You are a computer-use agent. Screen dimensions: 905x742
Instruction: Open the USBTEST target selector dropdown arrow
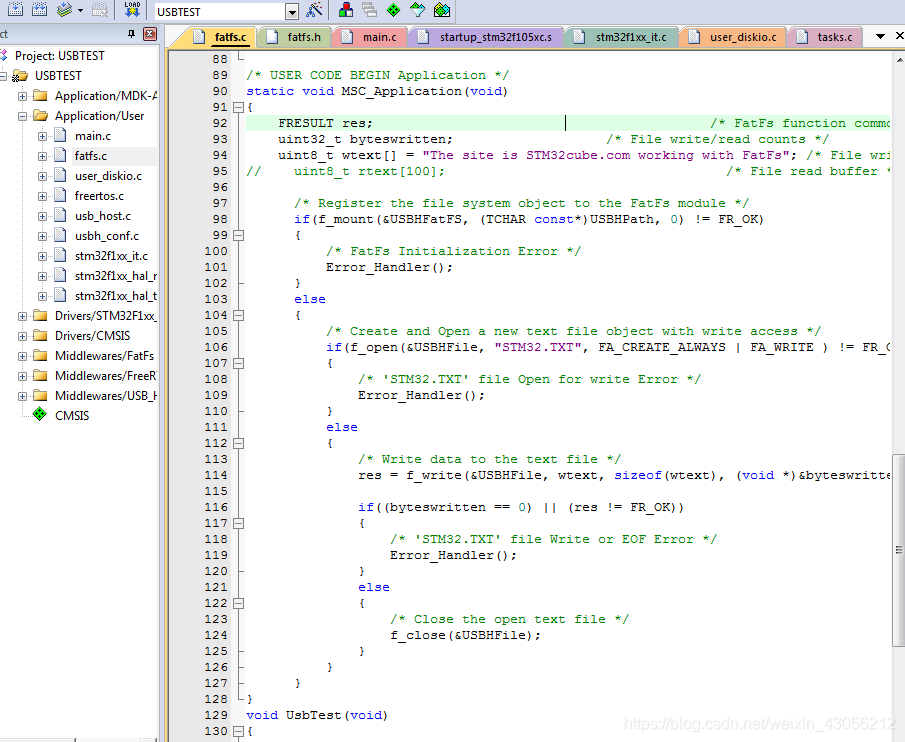tap(292, 12)
